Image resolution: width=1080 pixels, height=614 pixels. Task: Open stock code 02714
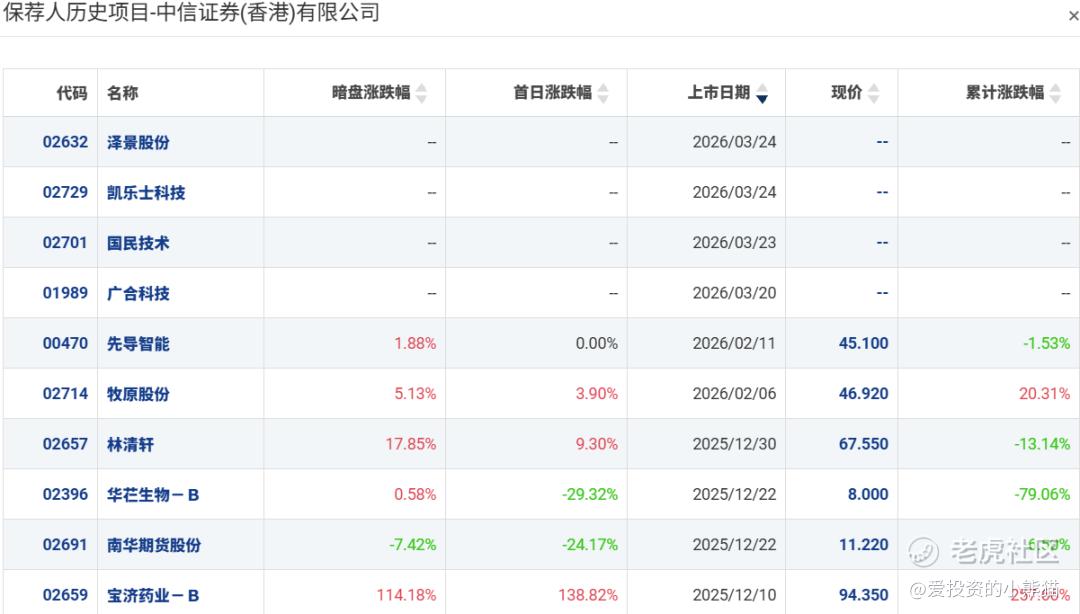[x=65, y=393]
